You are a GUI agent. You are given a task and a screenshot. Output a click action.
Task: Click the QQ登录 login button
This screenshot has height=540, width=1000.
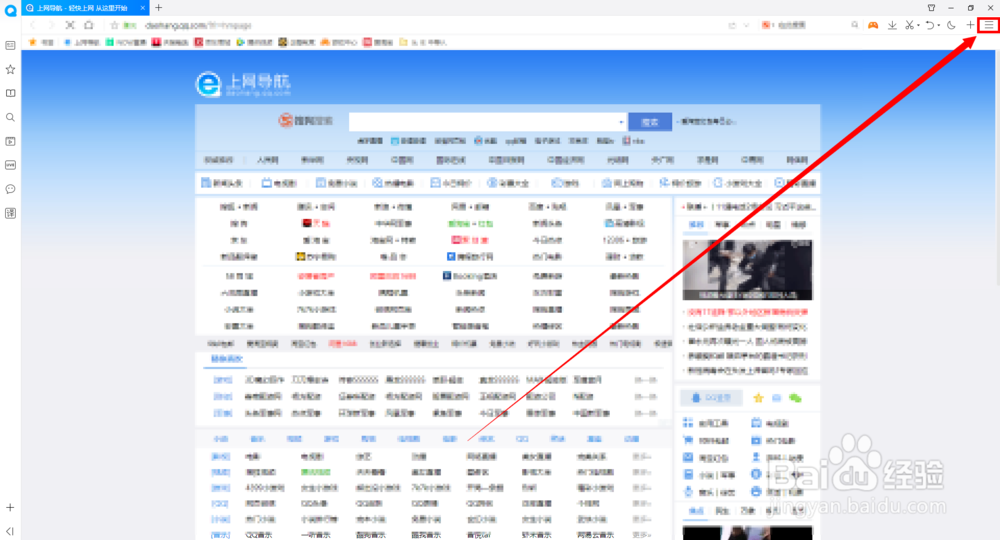[711, 398]
